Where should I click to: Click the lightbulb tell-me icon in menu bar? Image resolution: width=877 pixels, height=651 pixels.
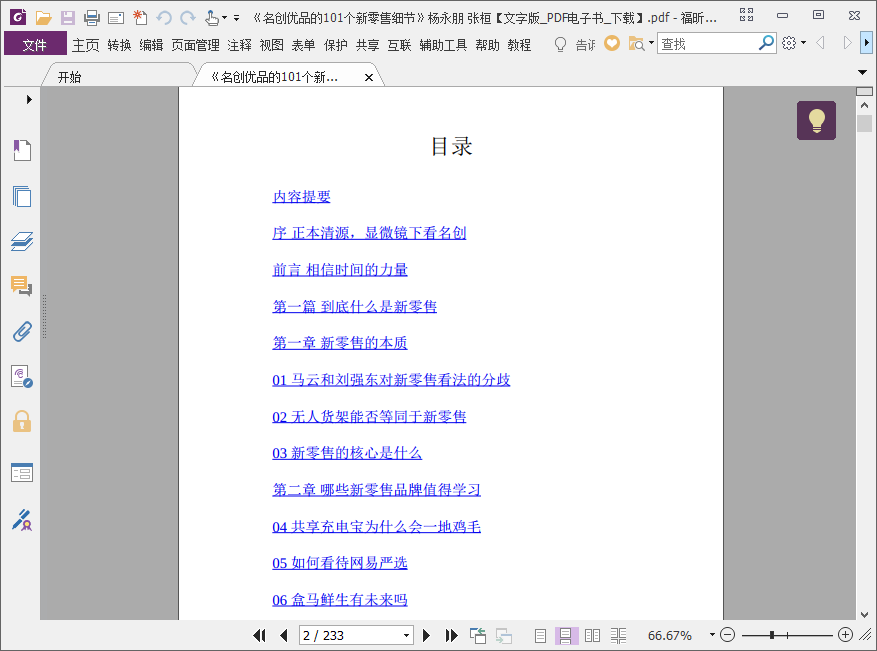tap(560, 44)
